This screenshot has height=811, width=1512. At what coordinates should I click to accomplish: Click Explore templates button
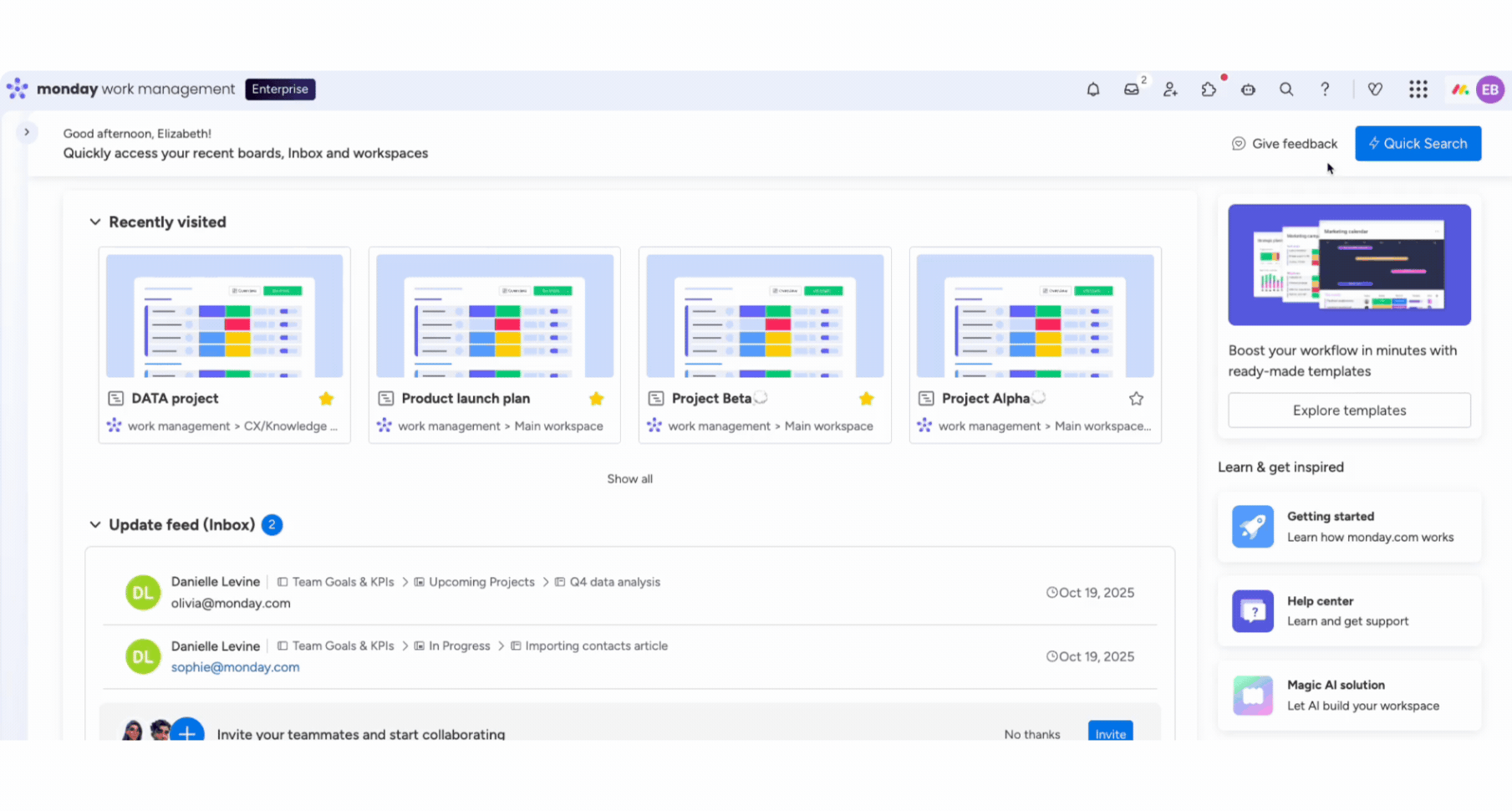(x=1349, y=411)
